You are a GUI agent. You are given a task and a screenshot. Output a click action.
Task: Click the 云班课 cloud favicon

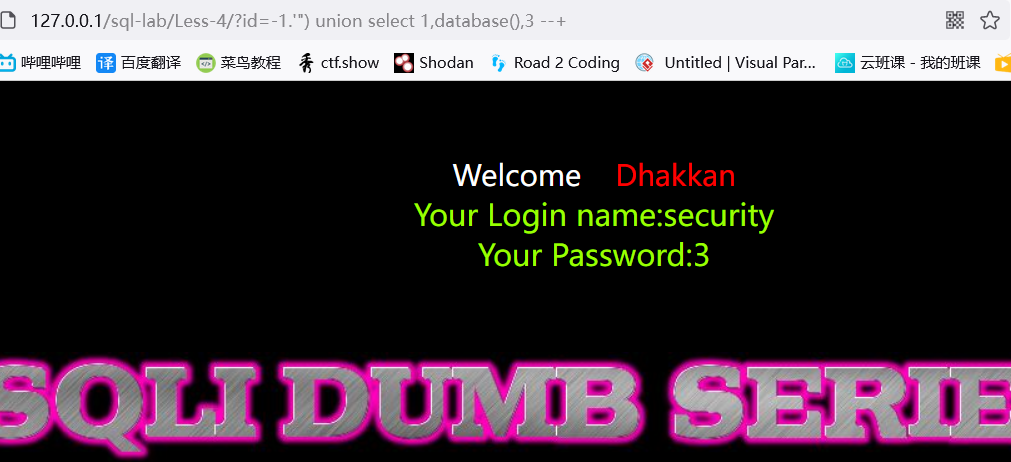tap(845, 63)
